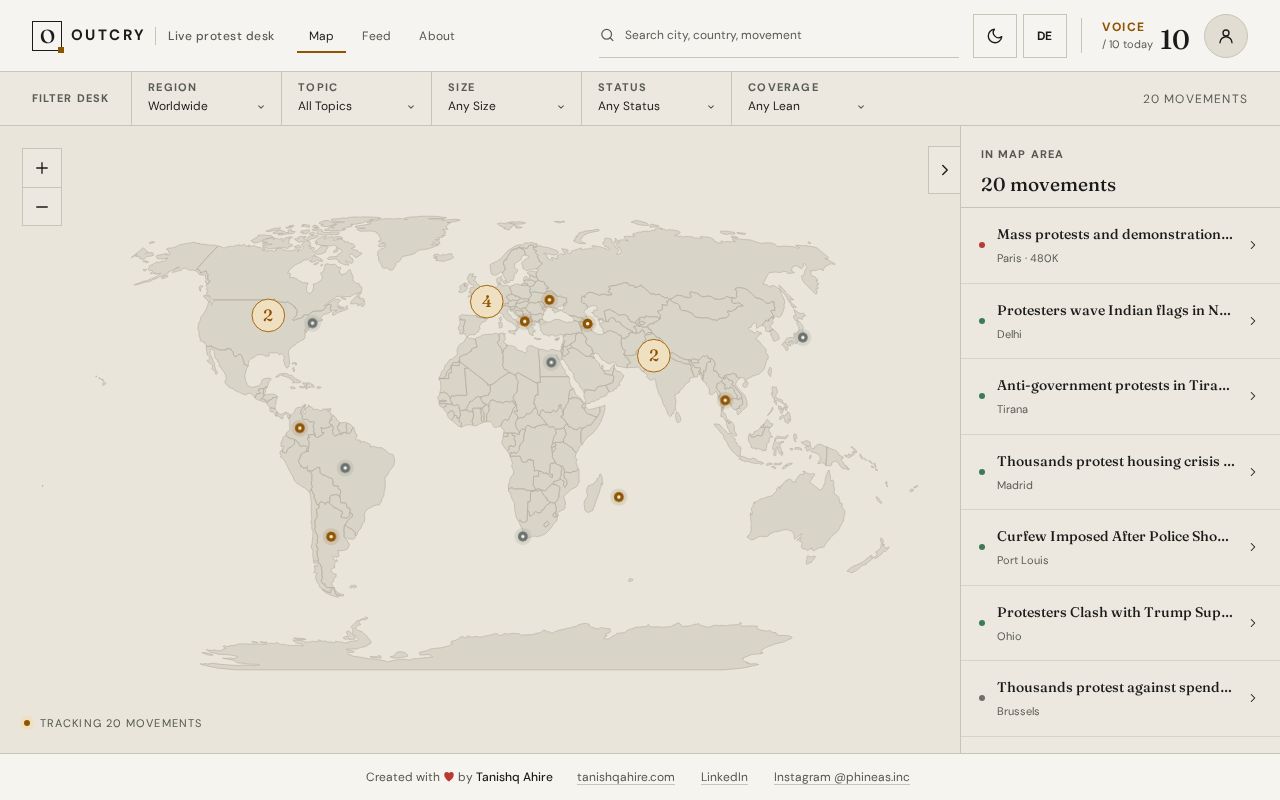
Task: Select the South Africa map marker
Action: (523, 537)
